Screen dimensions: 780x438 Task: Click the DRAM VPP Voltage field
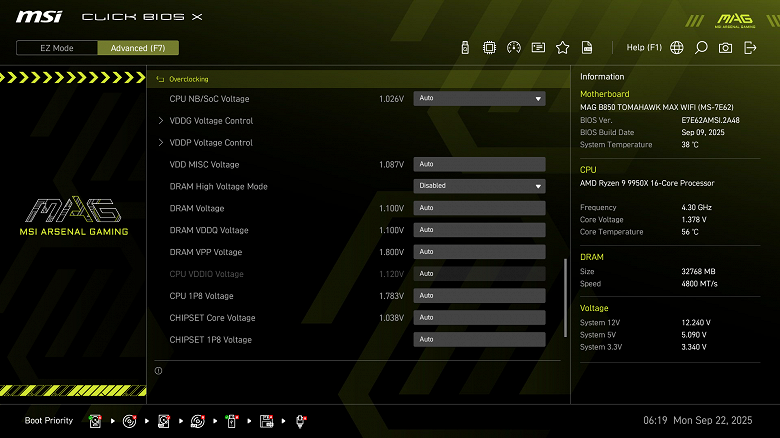(x=479, y=252)
